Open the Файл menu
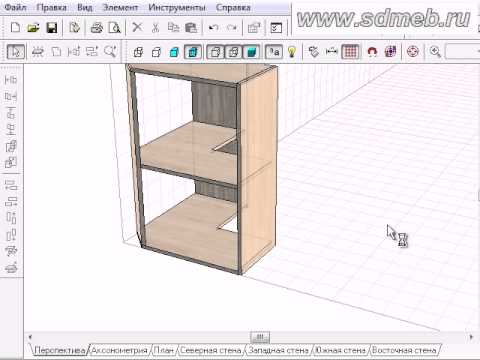Screen dimensions: 480x360 click(x=16, y=7)
